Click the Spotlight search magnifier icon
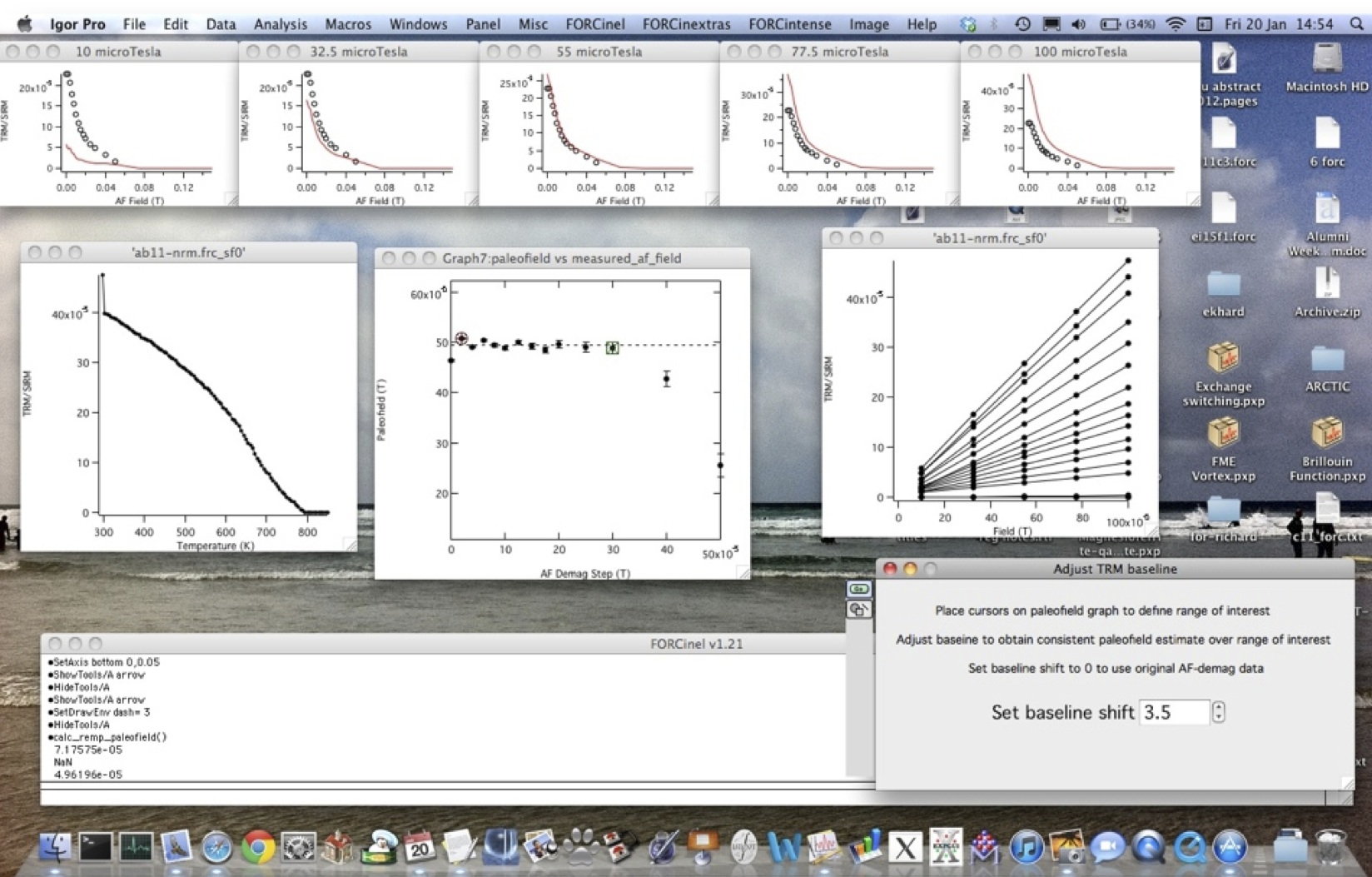Viewport: 1372px width, 877px height. tap(1356, 24)
